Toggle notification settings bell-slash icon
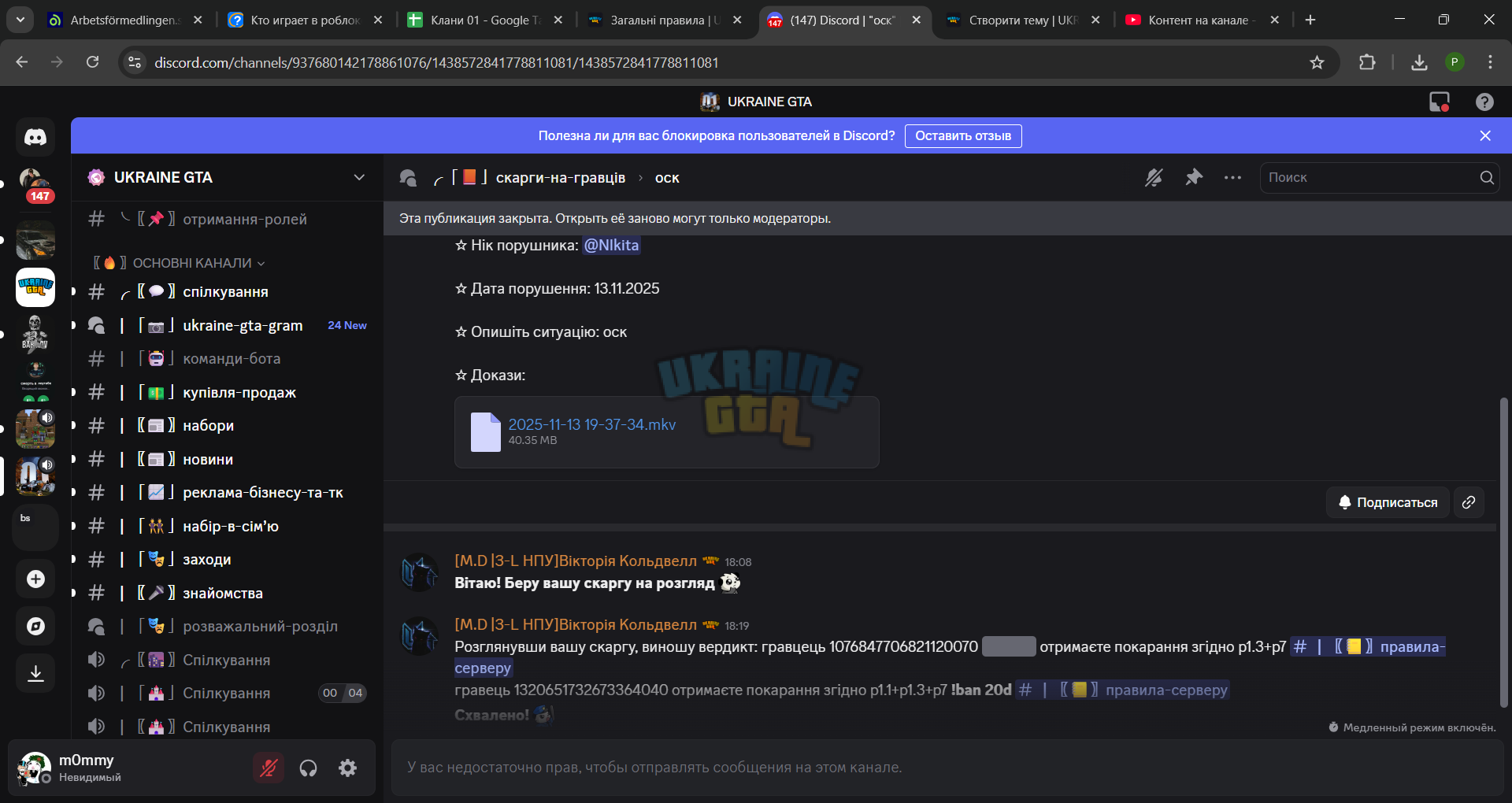 coord(1154,178)
